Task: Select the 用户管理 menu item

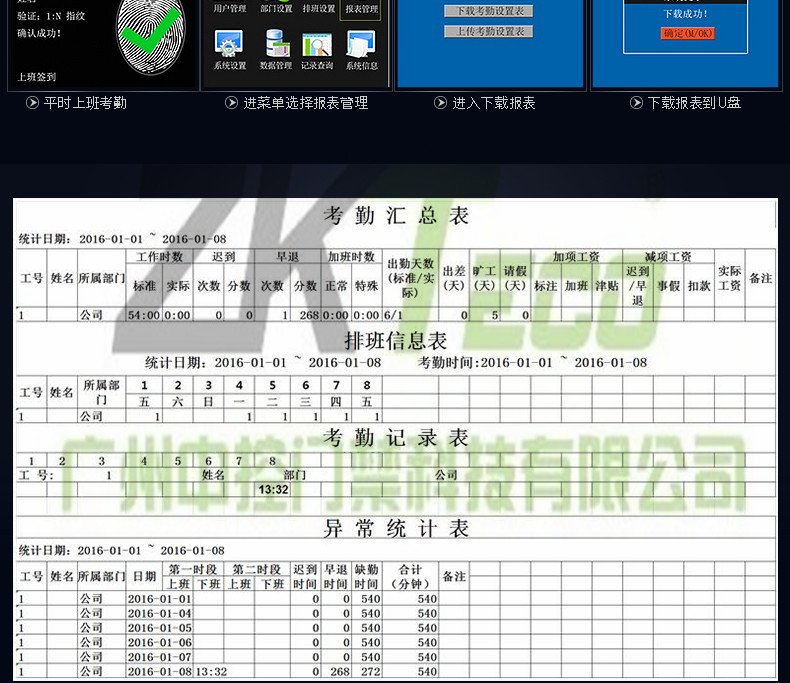Action: click(230, 9)
